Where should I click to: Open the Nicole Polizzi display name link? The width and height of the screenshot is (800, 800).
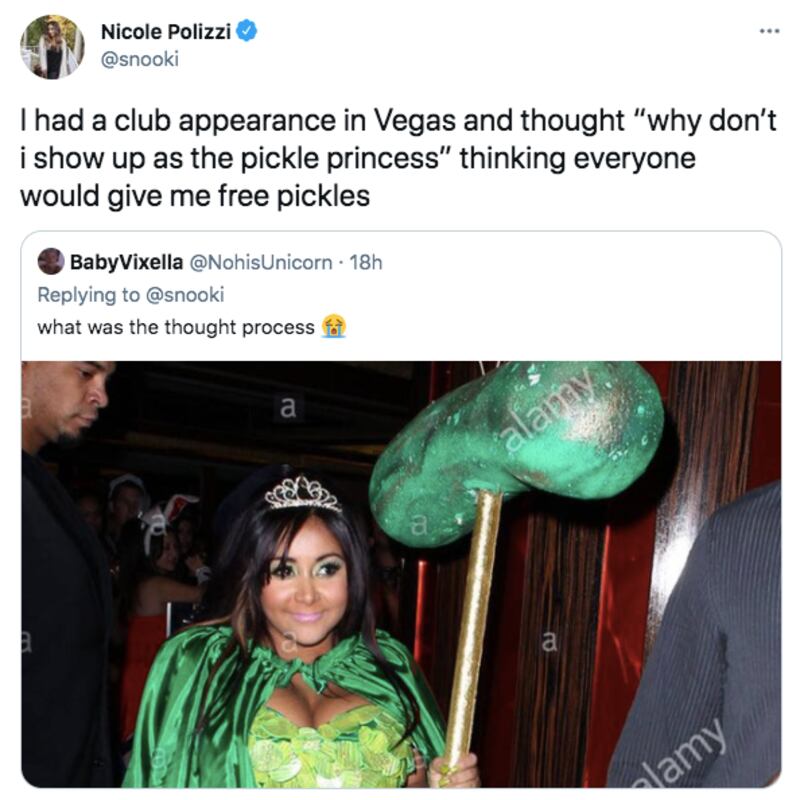(166, 33)
